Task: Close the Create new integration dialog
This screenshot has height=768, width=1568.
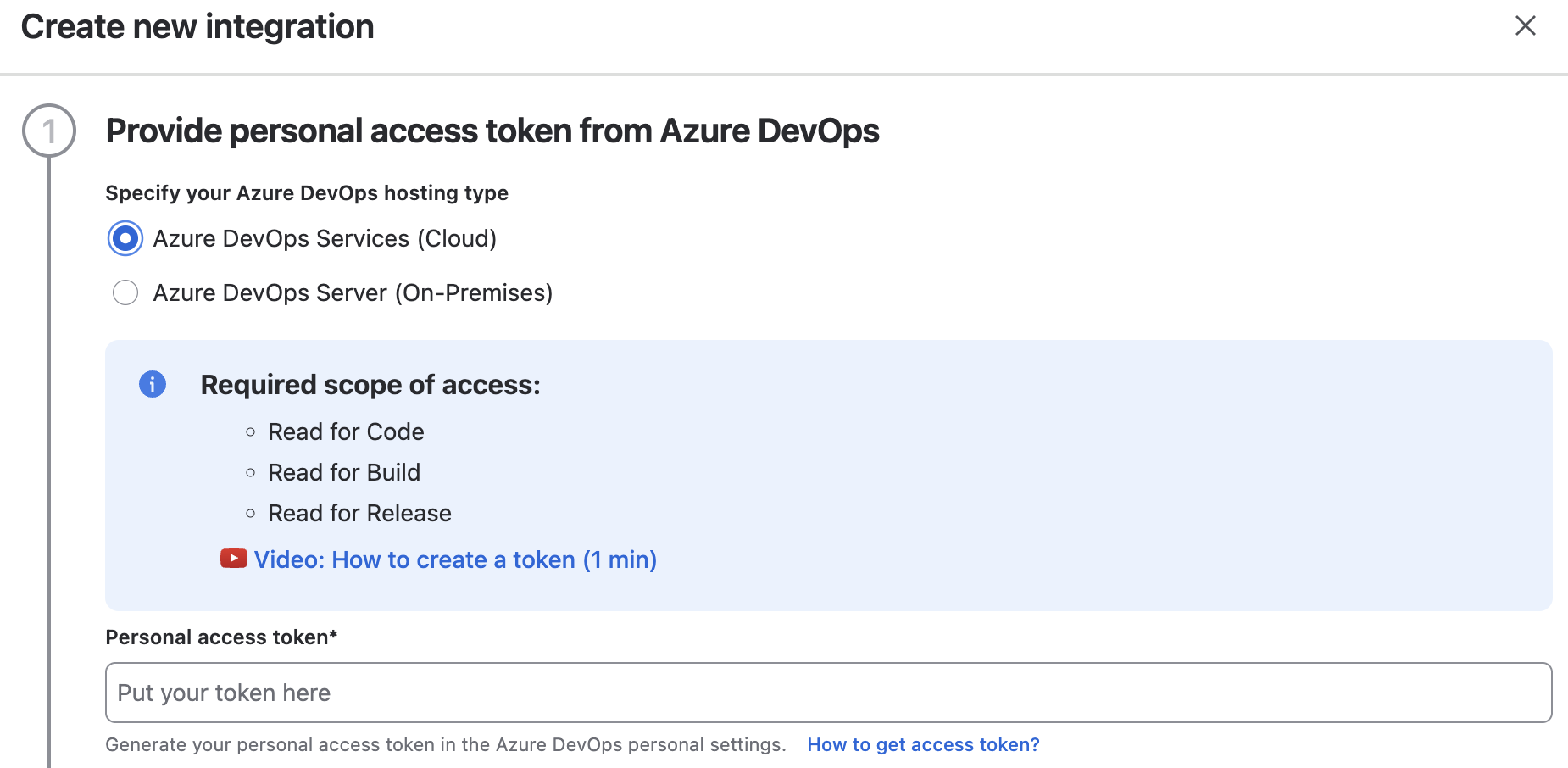Action: coord(1525,26)
